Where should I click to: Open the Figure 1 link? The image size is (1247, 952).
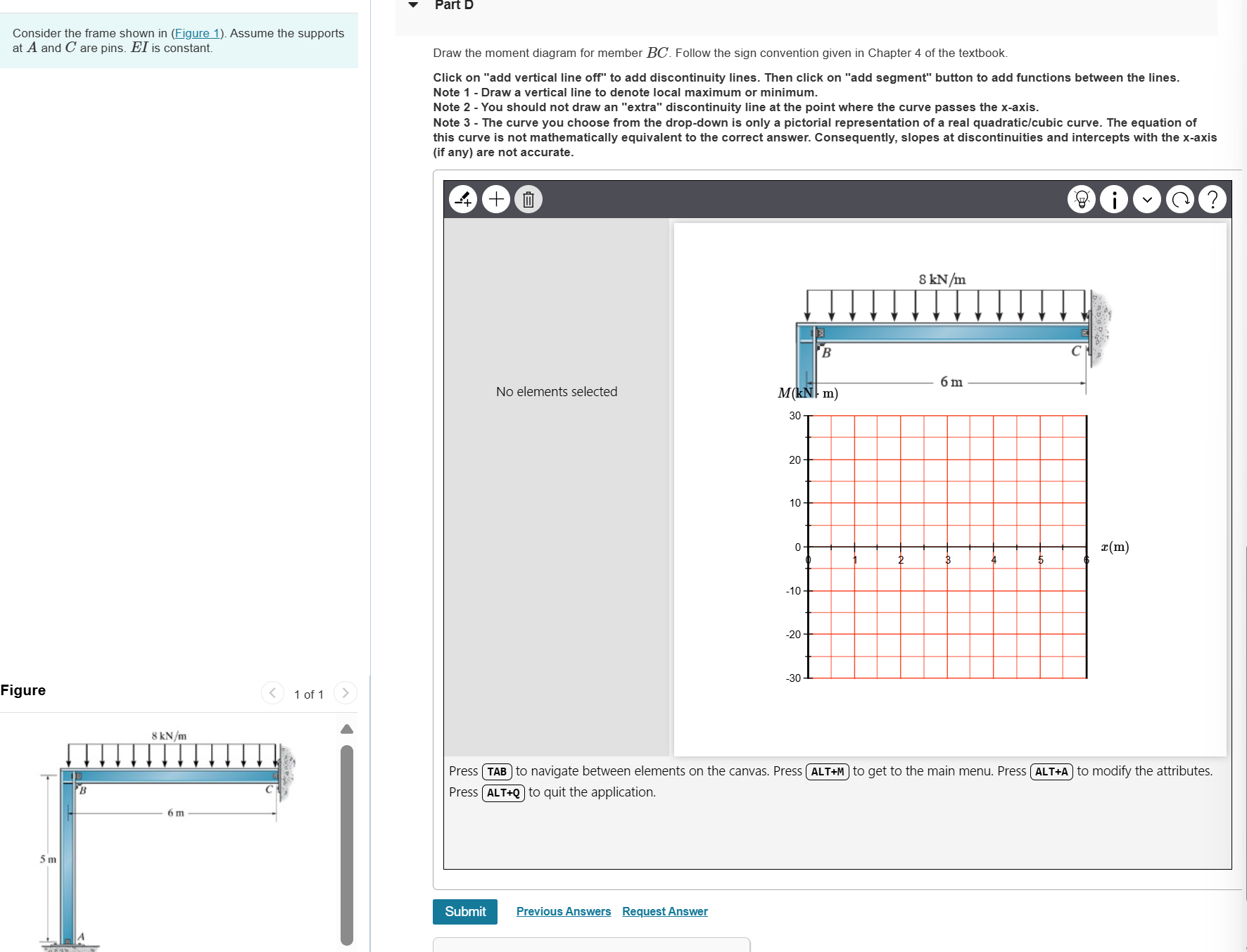coord(197,33)
